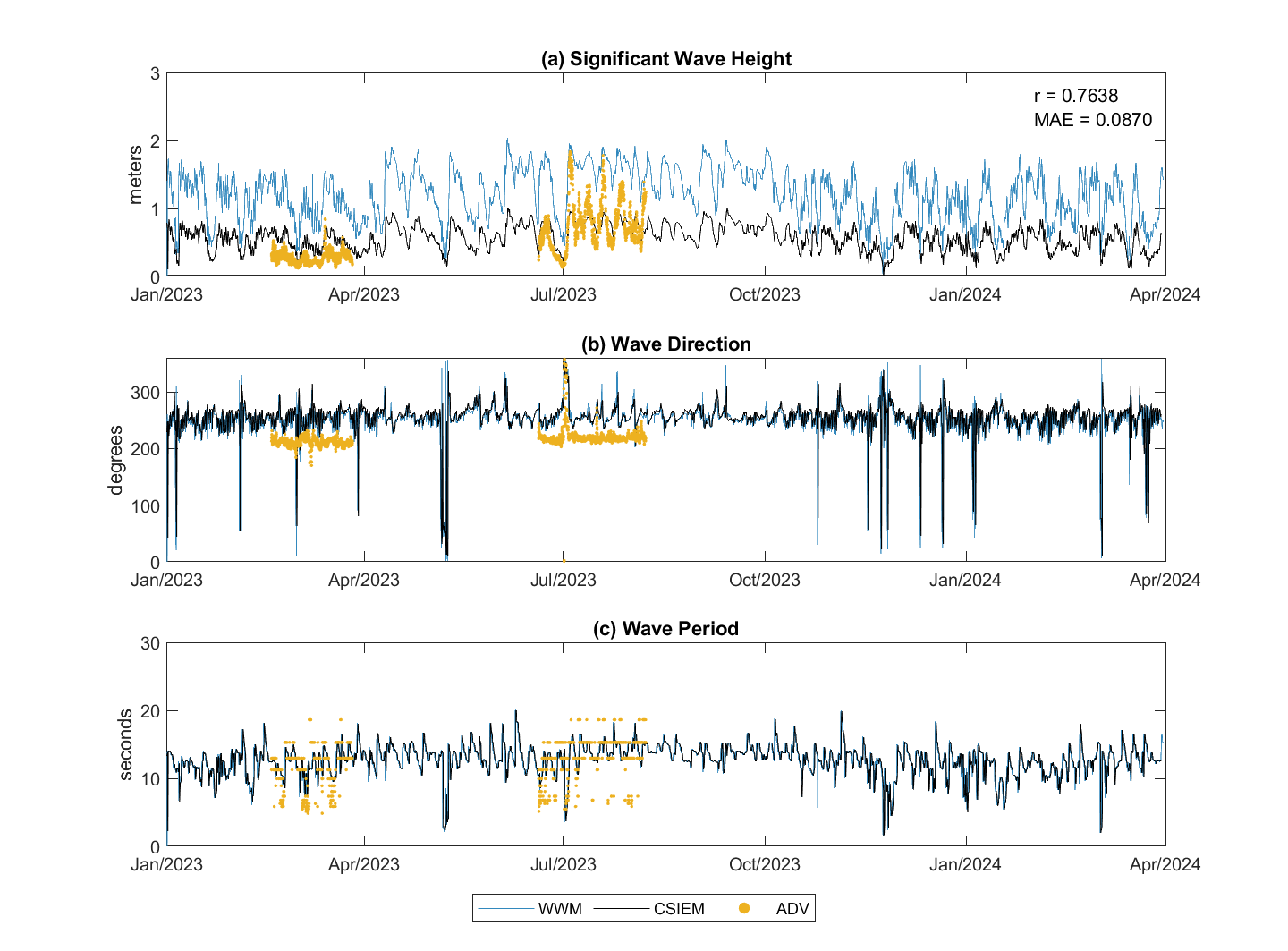The image size is (1288, 951).
Task: Select the CSIEM legend label text
Action: pyautogui.click(x=679, y=909)
